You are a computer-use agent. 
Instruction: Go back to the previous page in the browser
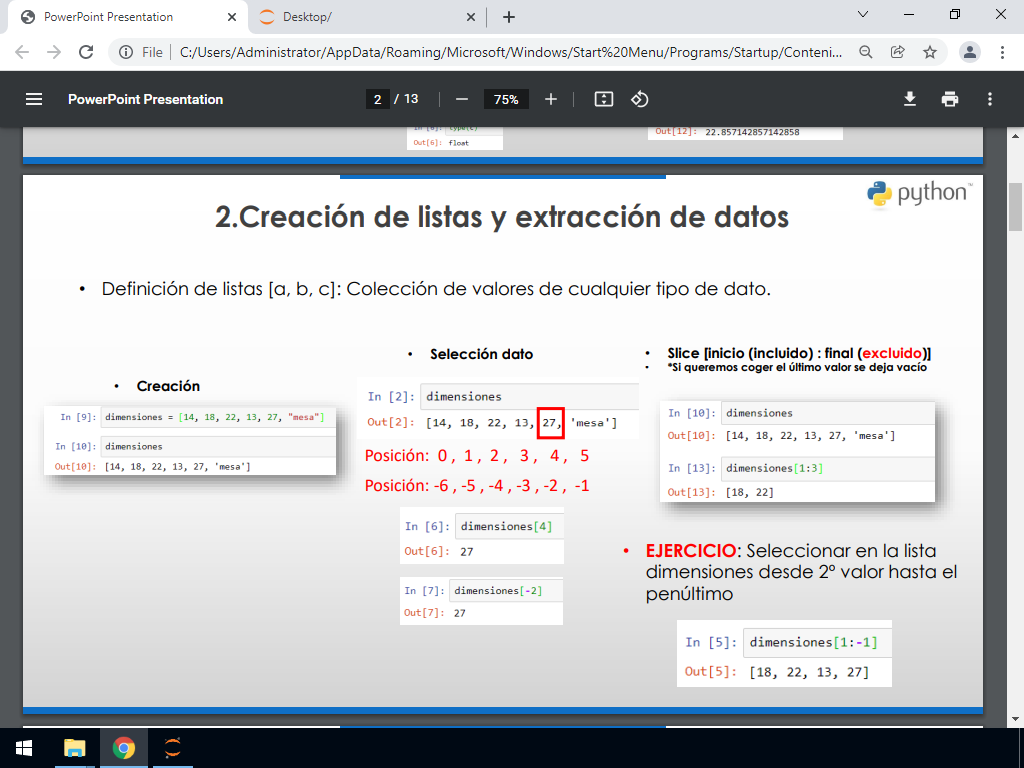[x=22, y=52]
